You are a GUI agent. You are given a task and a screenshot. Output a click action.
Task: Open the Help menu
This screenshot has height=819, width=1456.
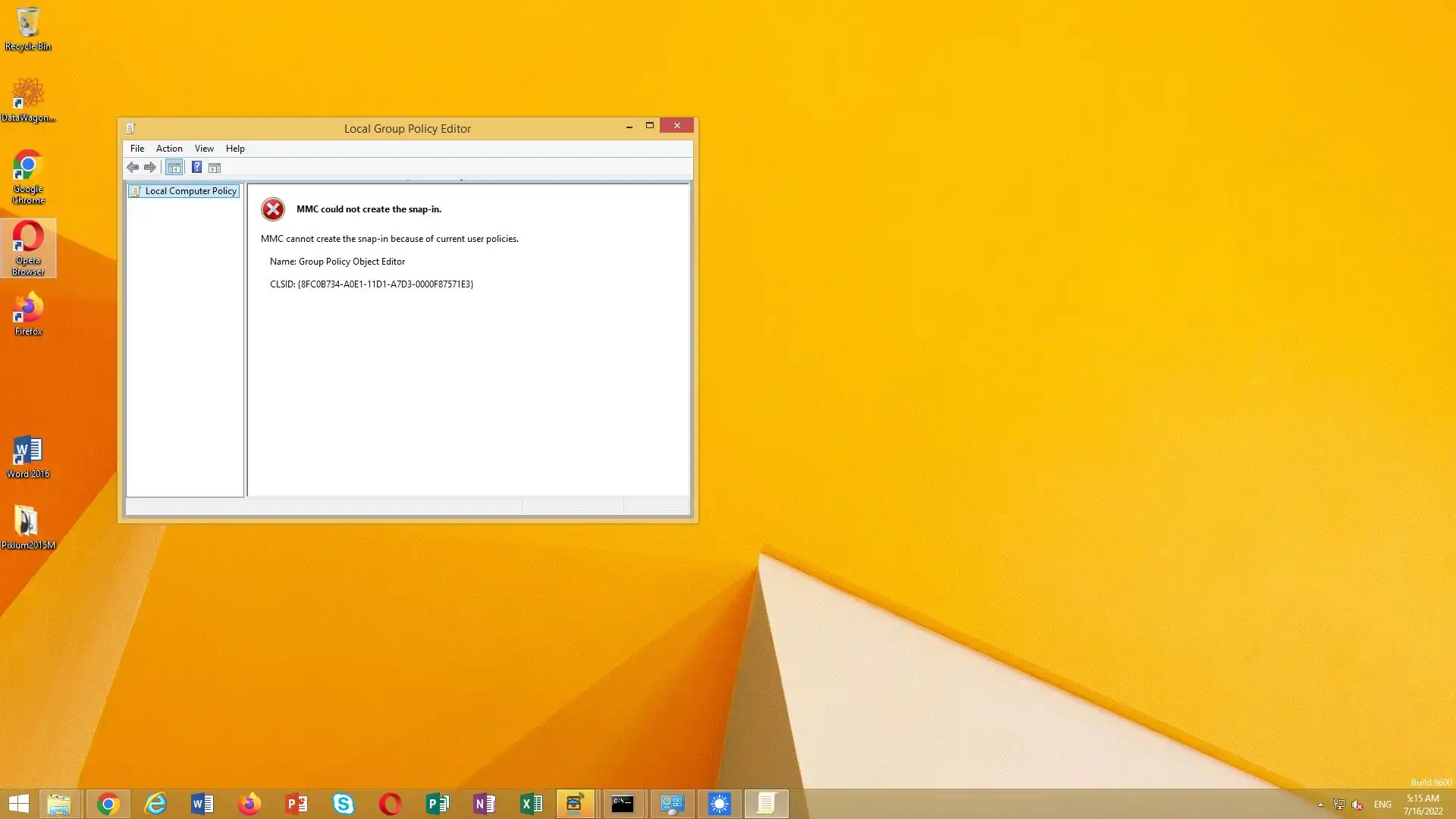click(235, 149)
